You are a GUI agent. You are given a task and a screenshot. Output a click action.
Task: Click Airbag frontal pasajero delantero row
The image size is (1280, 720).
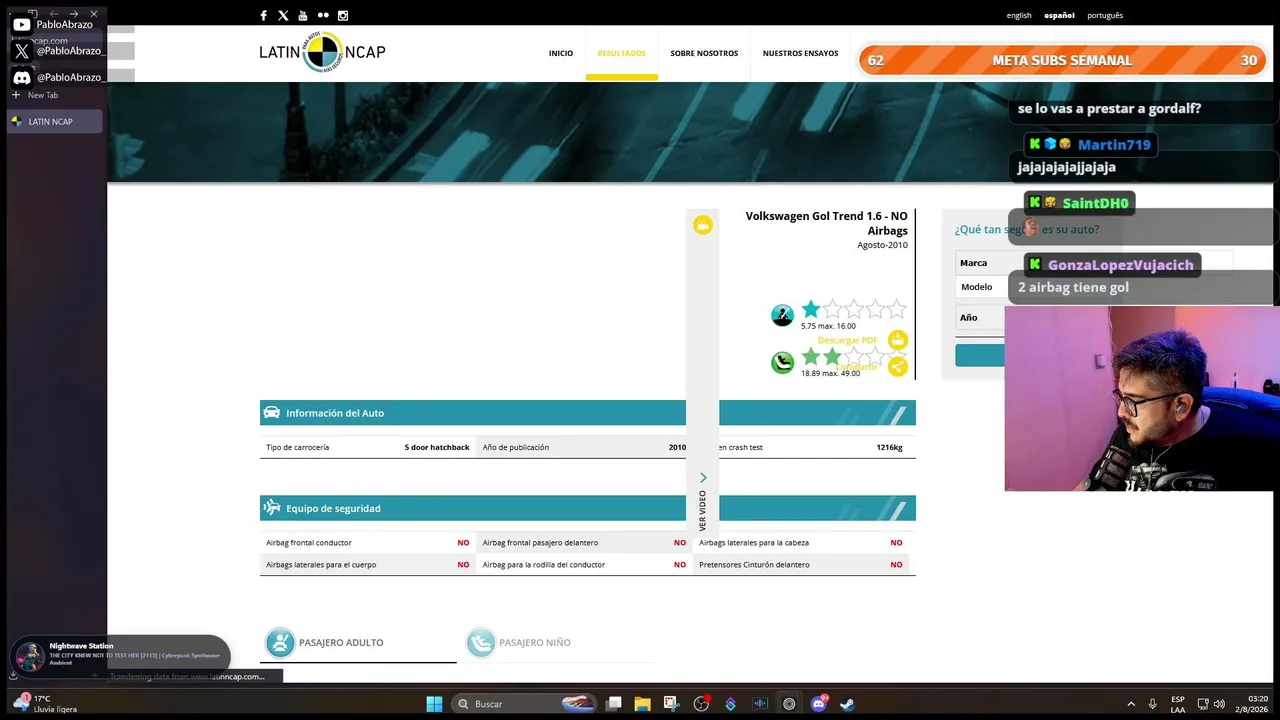(584, 542)
